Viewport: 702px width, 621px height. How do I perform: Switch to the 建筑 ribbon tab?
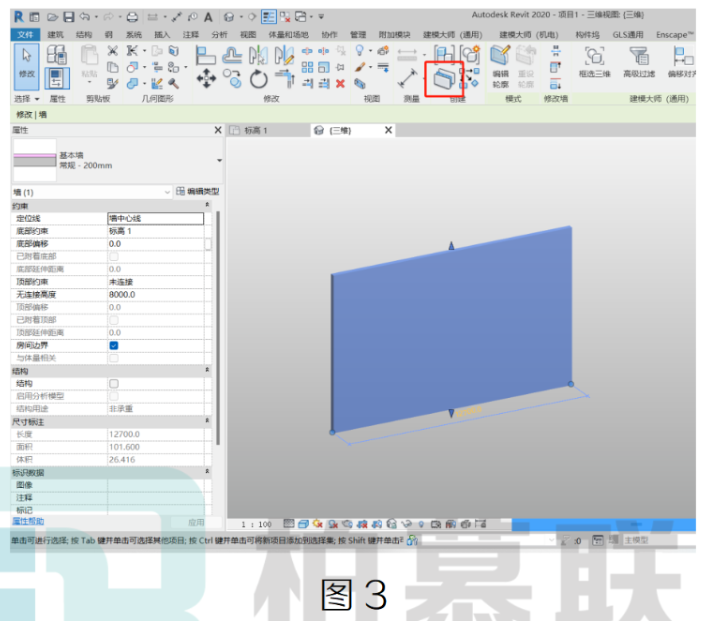tap(56, 34)
